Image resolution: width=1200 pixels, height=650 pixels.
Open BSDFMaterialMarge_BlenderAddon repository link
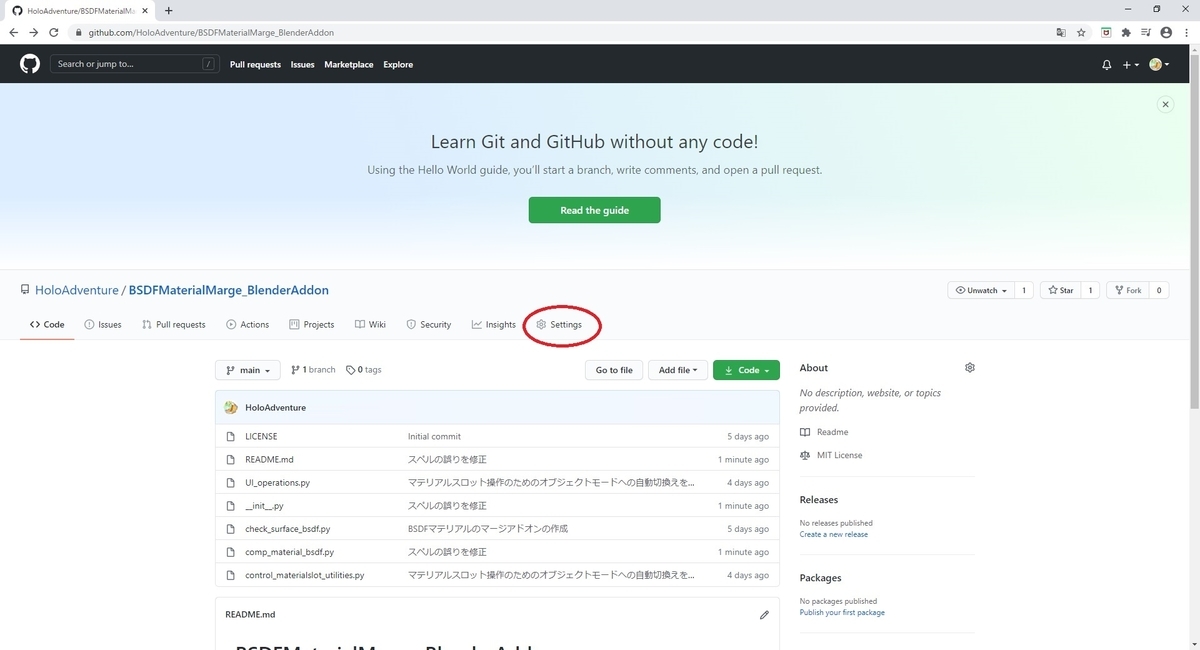click(x=229, y=290)
